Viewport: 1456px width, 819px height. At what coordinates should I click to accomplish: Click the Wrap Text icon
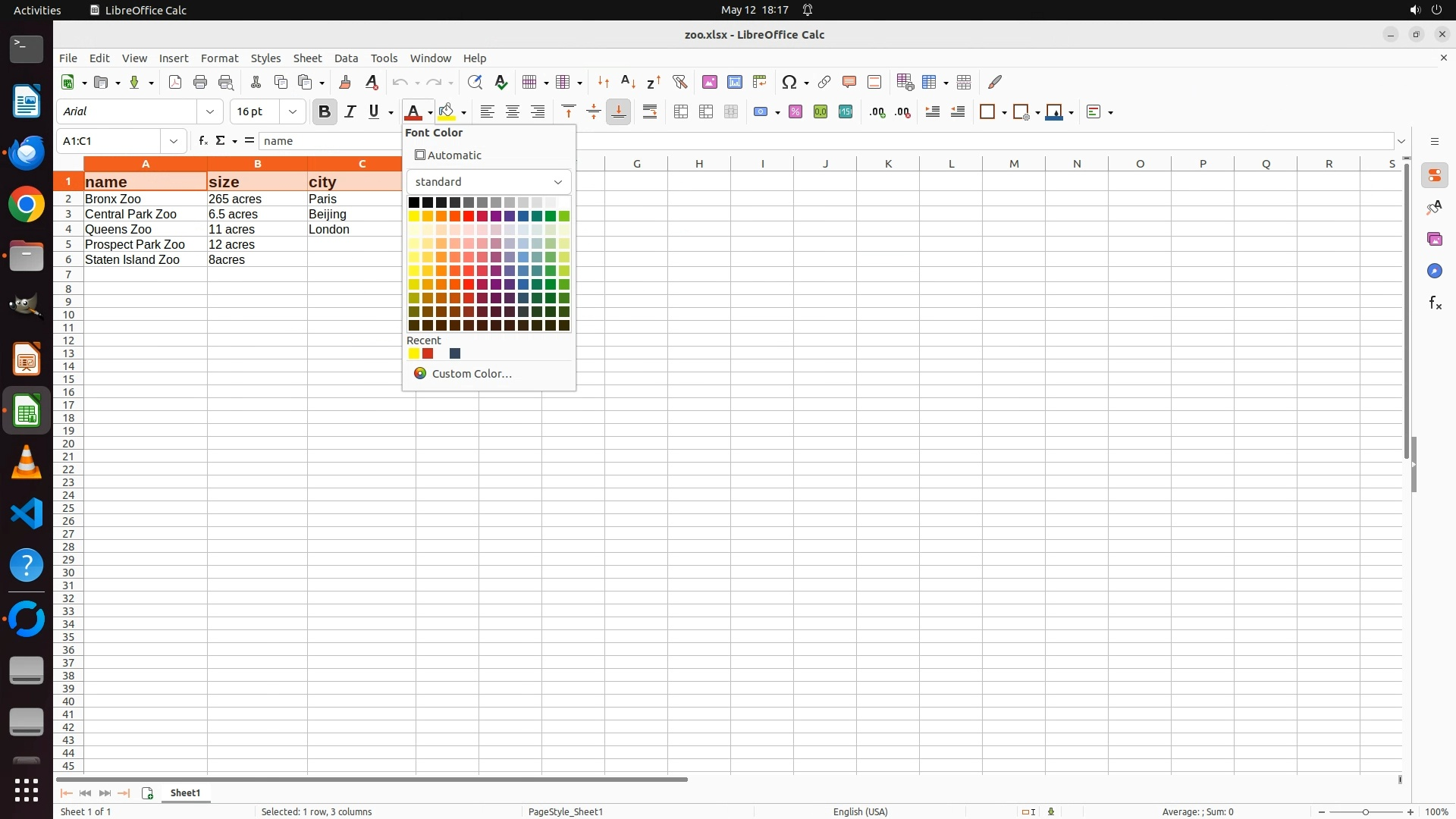pos(650,112)
